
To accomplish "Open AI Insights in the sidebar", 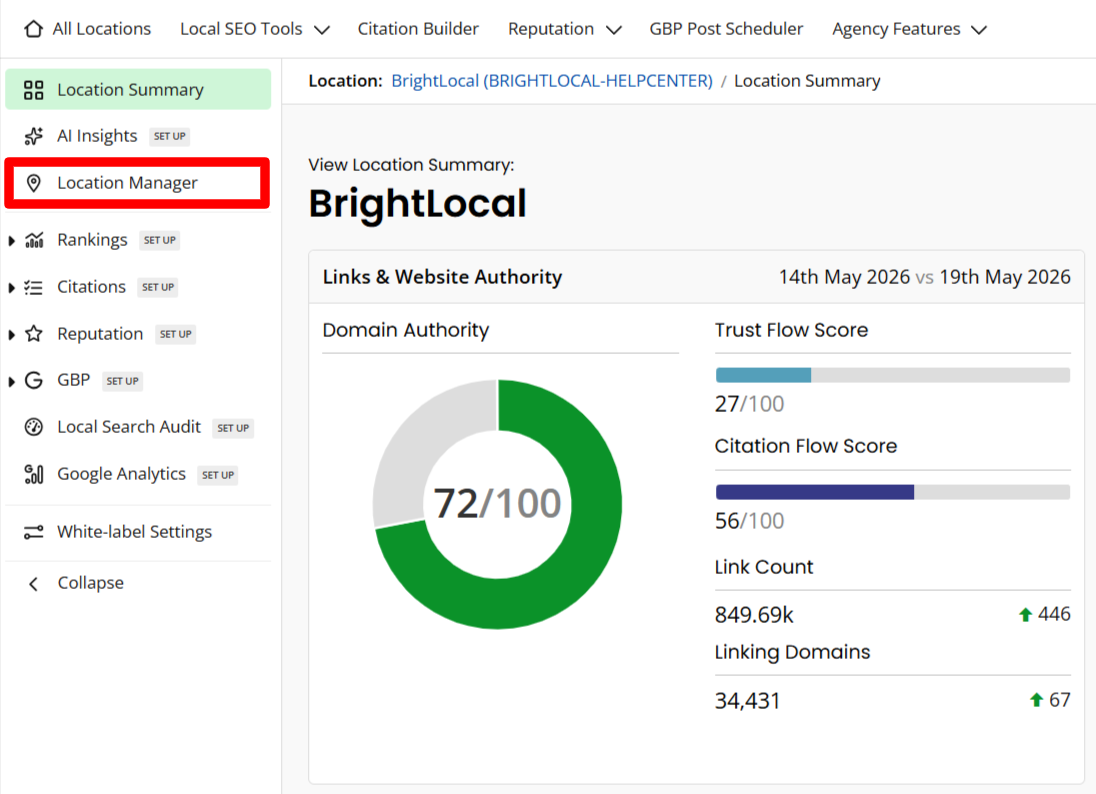I will (x=97, y=136).
